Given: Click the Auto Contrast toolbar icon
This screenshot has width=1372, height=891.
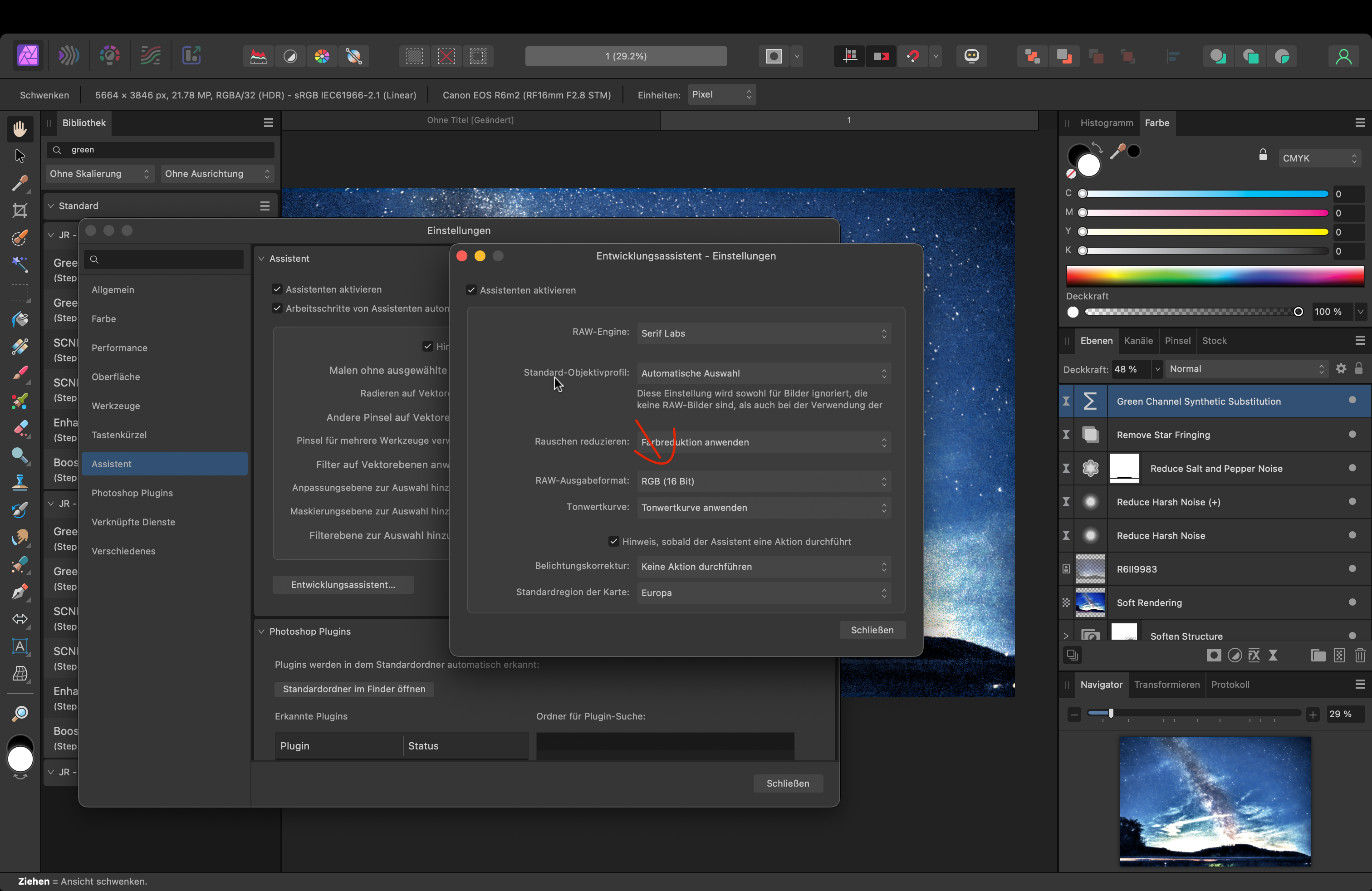Looking at the screenshot, I should click(290, 56).
